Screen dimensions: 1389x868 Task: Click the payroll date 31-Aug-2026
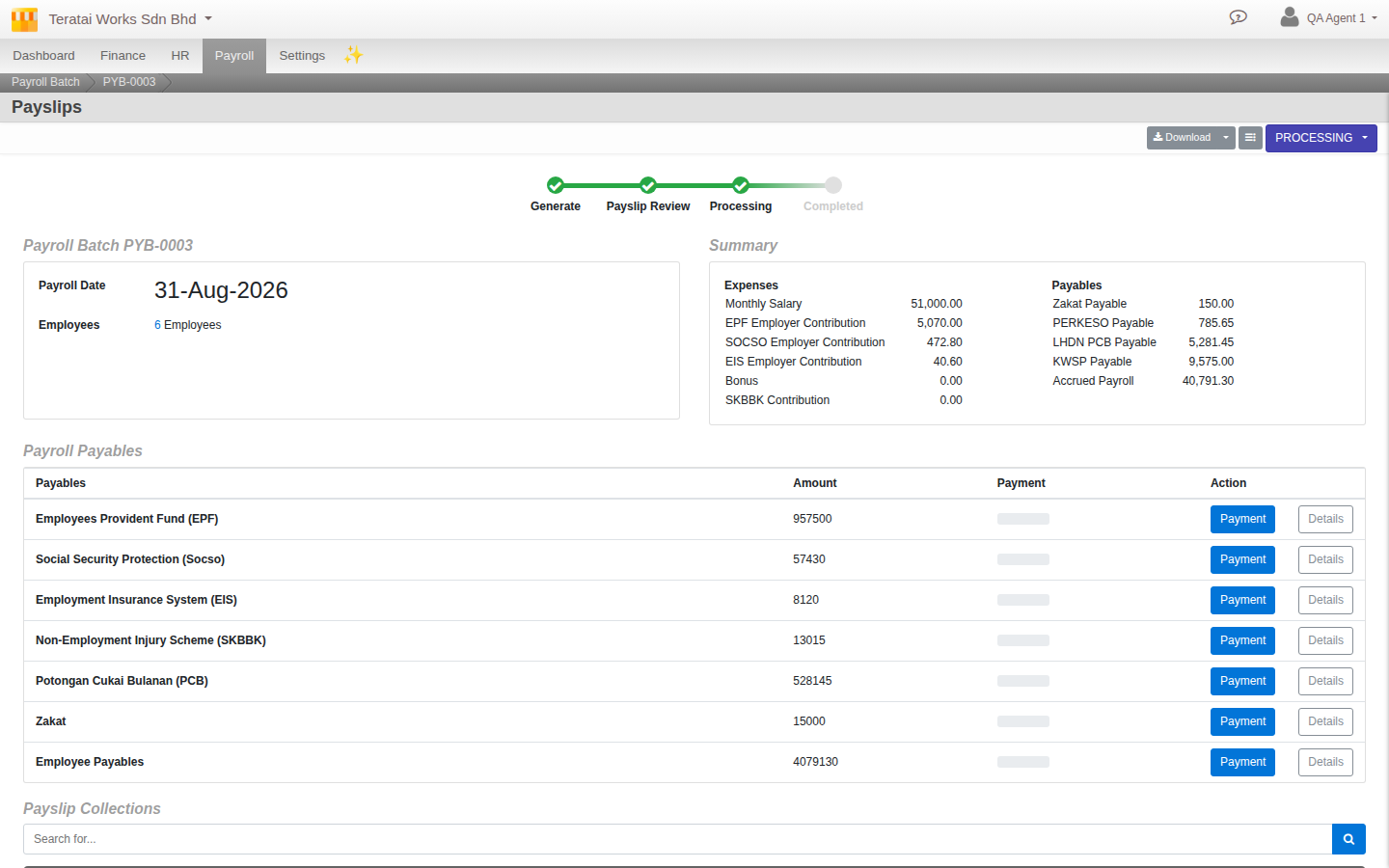click(x=221, y=290)
